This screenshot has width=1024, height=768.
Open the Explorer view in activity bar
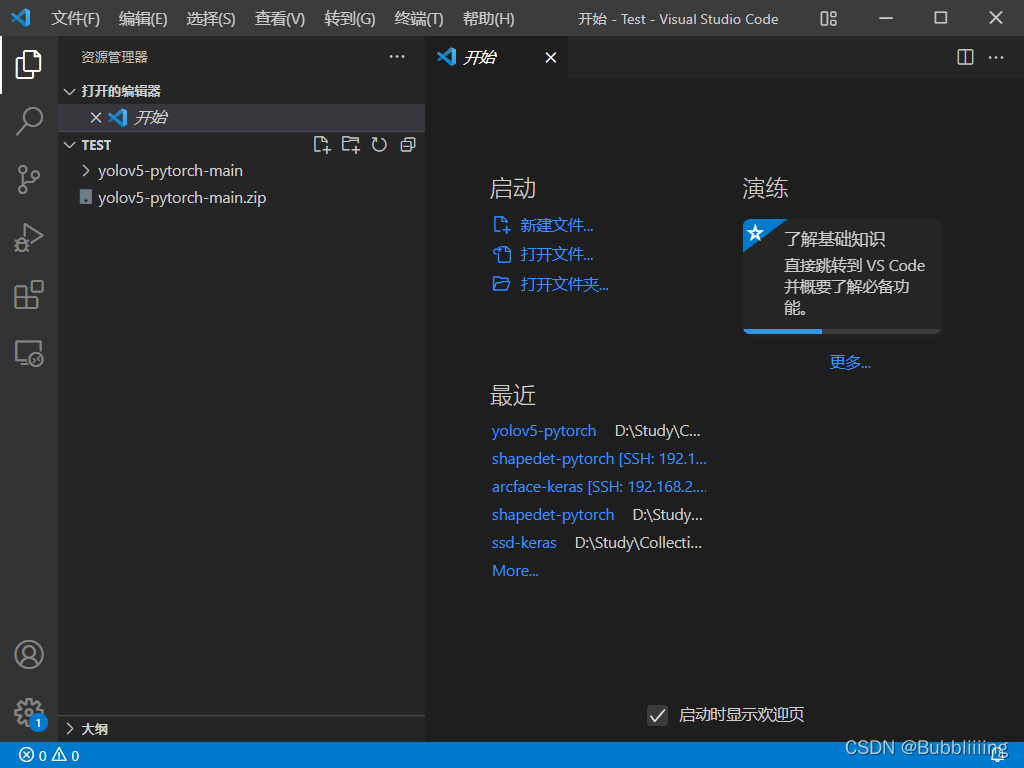point(29,64)
